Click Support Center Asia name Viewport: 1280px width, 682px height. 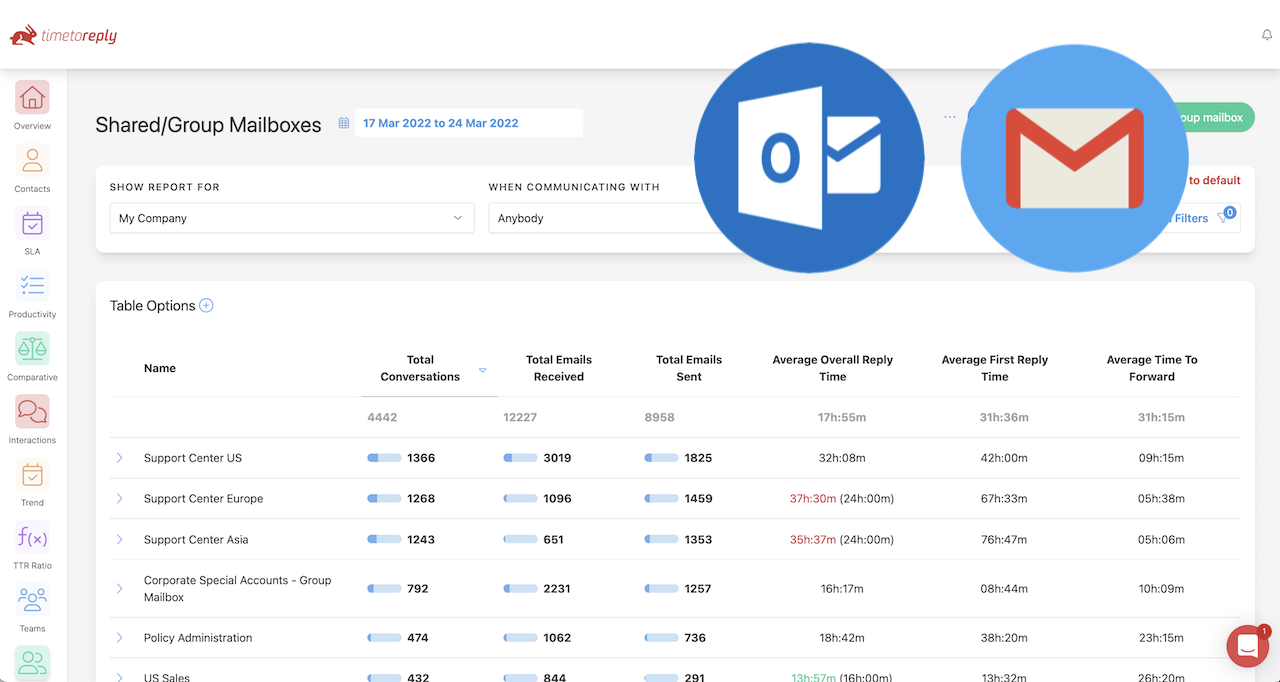pos(196,539)
